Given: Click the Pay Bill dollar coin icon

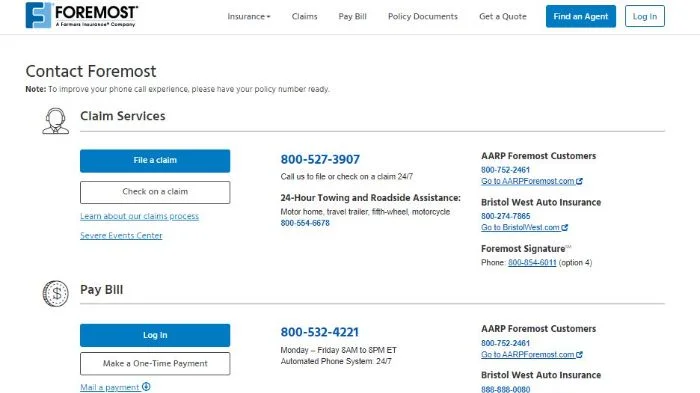Looking at the screenshot, I should pos(56,293).
